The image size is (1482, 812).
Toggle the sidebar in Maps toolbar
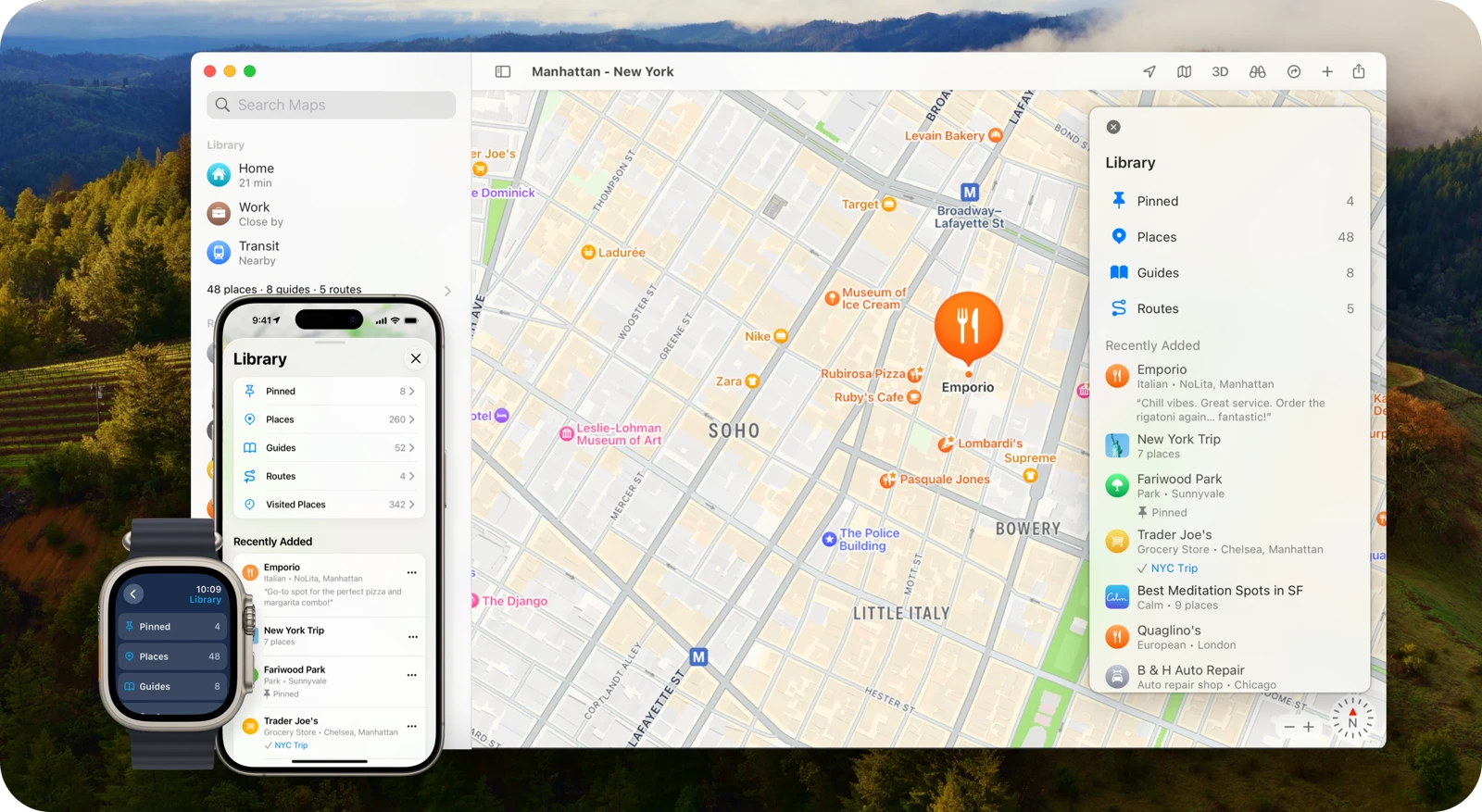click(503, 71)
